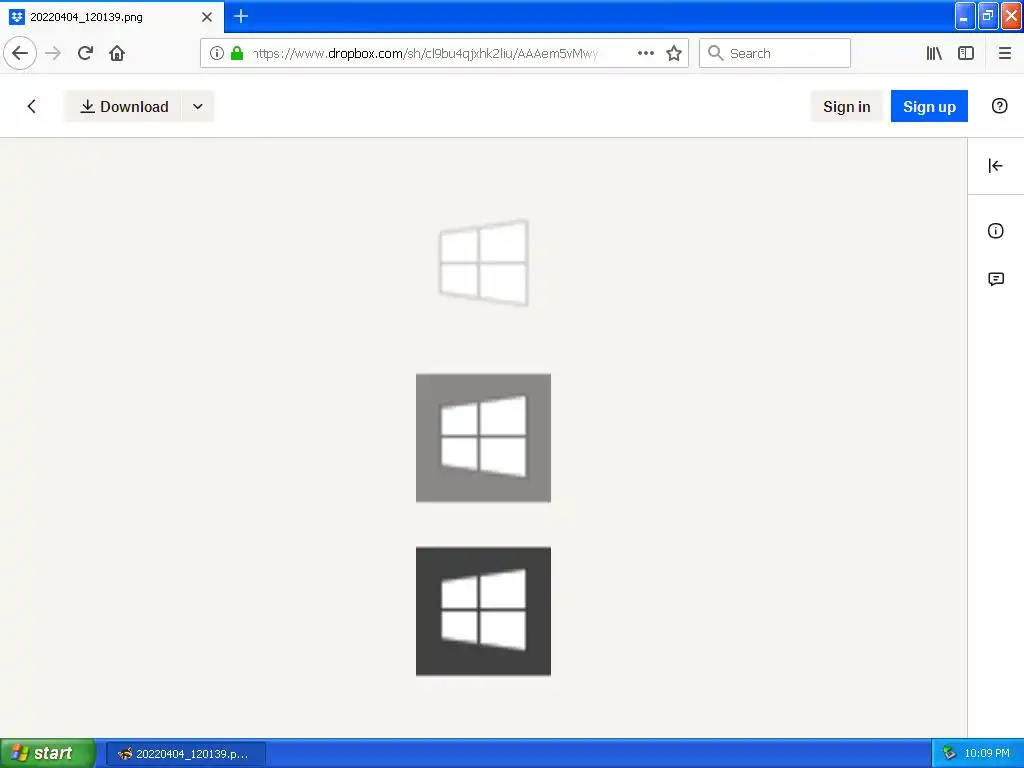
Task: Close the 20220404_120139.png tab
Action: coord(207,17)
